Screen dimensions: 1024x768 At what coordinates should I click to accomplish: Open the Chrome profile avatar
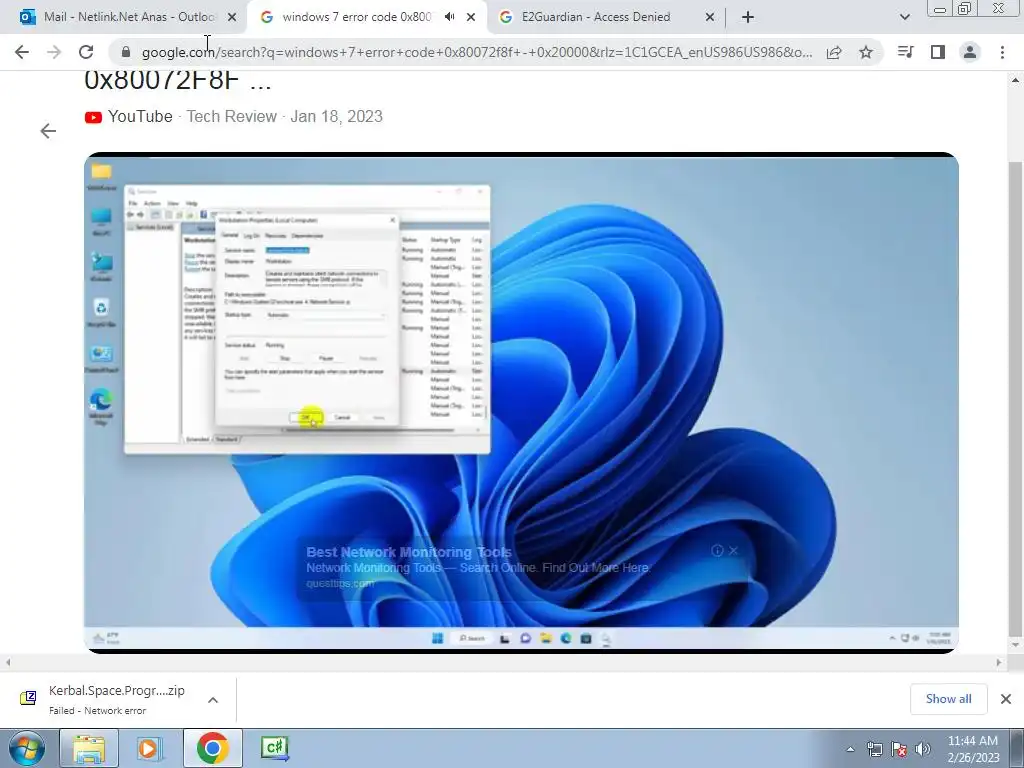(970, 52)
